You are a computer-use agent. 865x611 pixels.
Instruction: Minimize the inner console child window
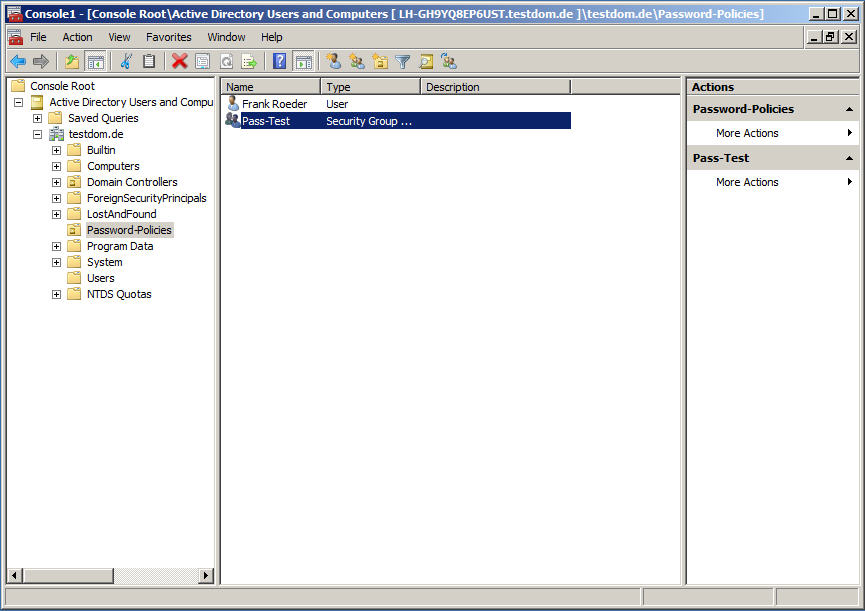pyautogui.click(x=815, y=37)
